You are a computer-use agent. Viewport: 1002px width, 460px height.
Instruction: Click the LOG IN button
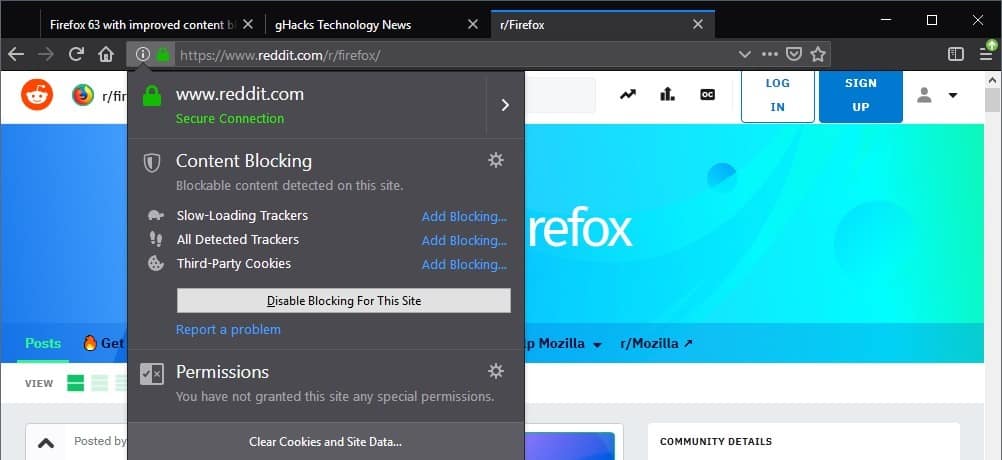(778, 96)
